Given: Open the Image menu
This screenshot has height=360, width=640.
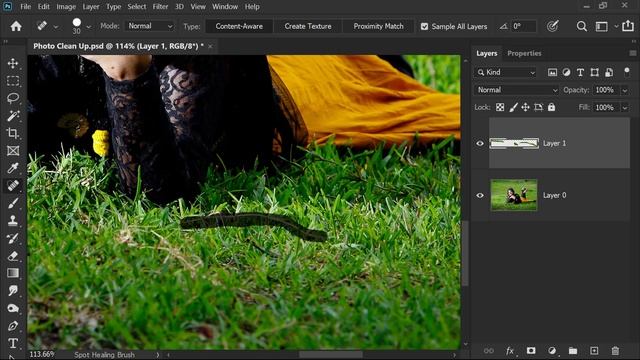Looking at the screenshot, I should point(66,7).
